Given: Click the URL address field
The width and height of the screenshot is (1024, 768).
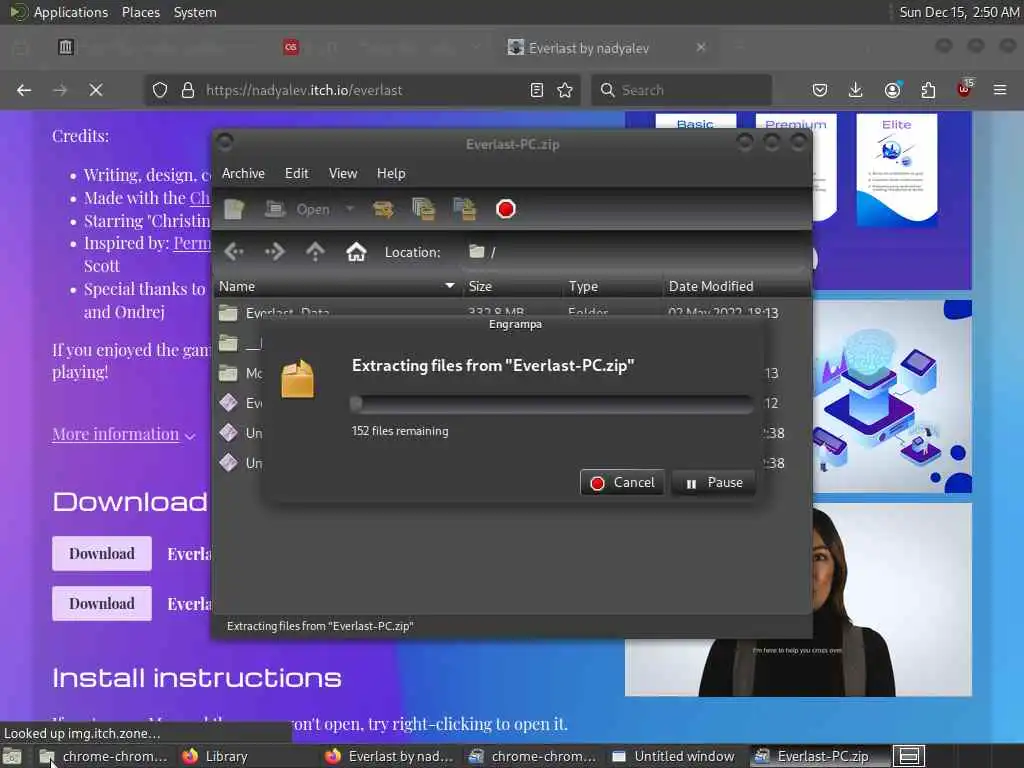Looking at the screenshot, I should (x=362, y=90).
